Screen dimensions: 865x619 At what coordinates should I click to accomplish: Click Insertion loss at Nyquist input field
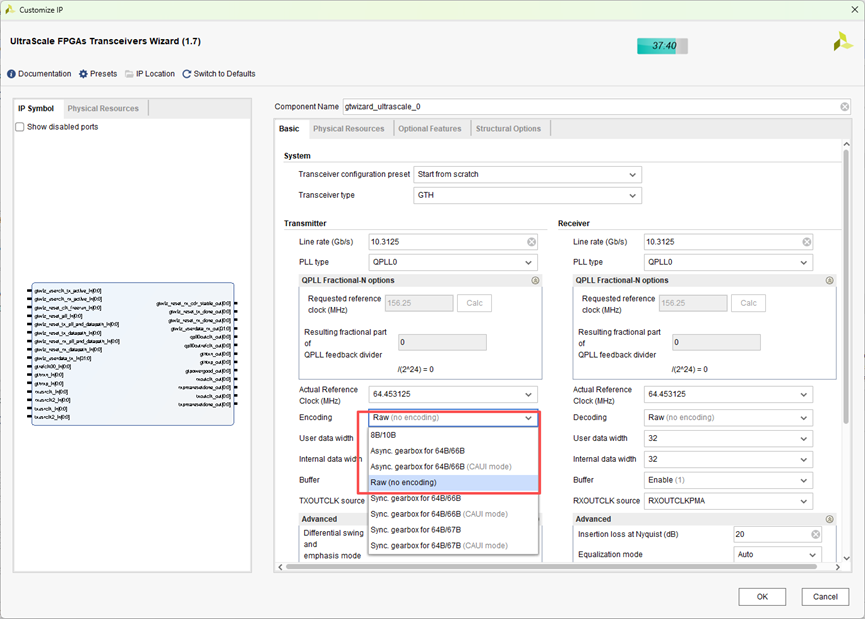pos(777,534)
